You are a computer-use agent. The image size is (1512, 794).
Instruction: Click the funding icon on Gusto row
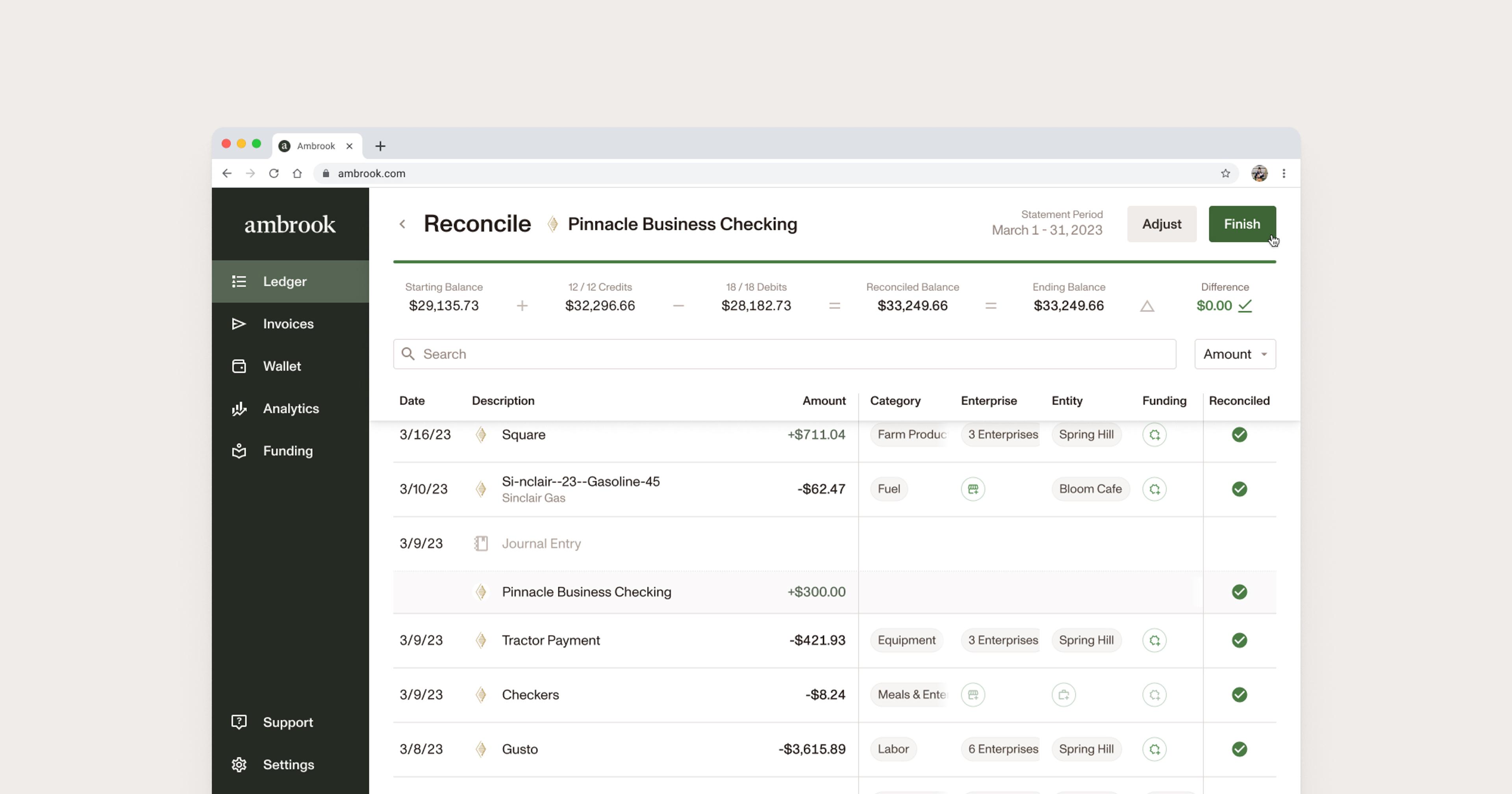coord(1154,749)
